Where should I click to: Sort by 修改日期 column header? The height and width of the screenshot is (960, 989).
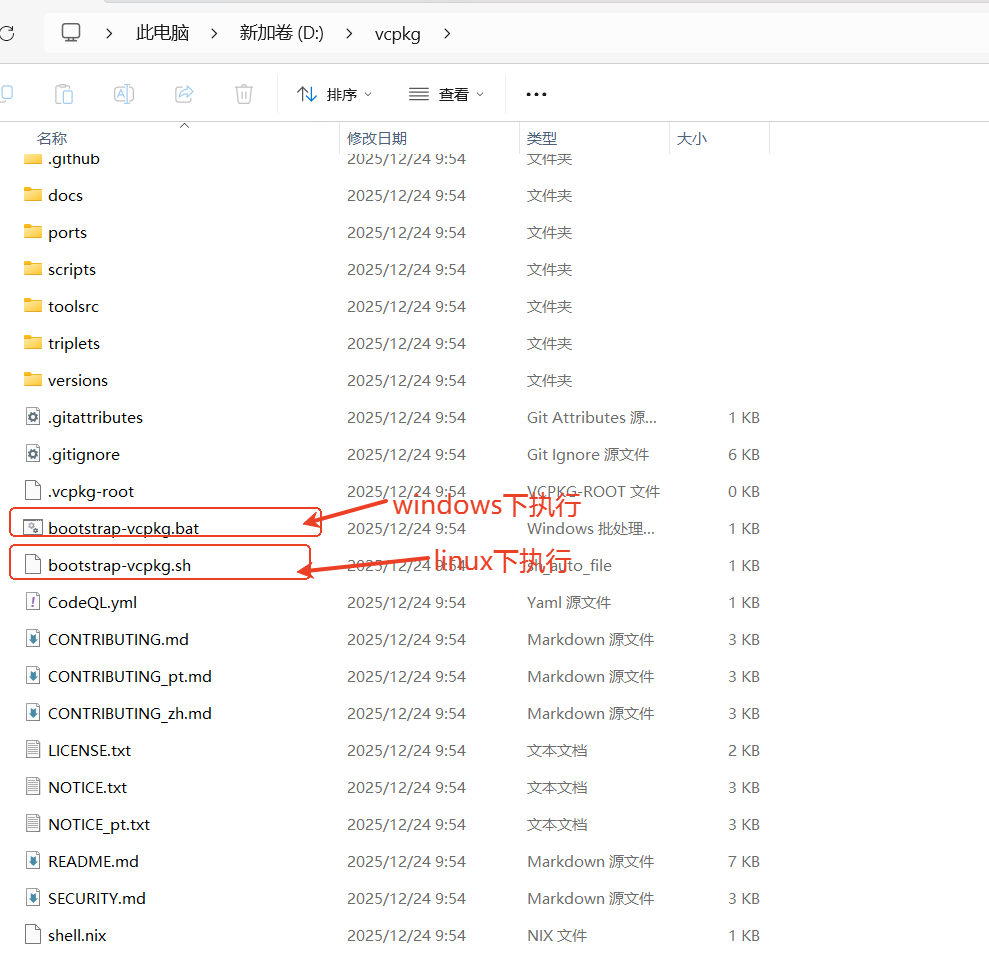pyautogui.click(x=377, y=138)
